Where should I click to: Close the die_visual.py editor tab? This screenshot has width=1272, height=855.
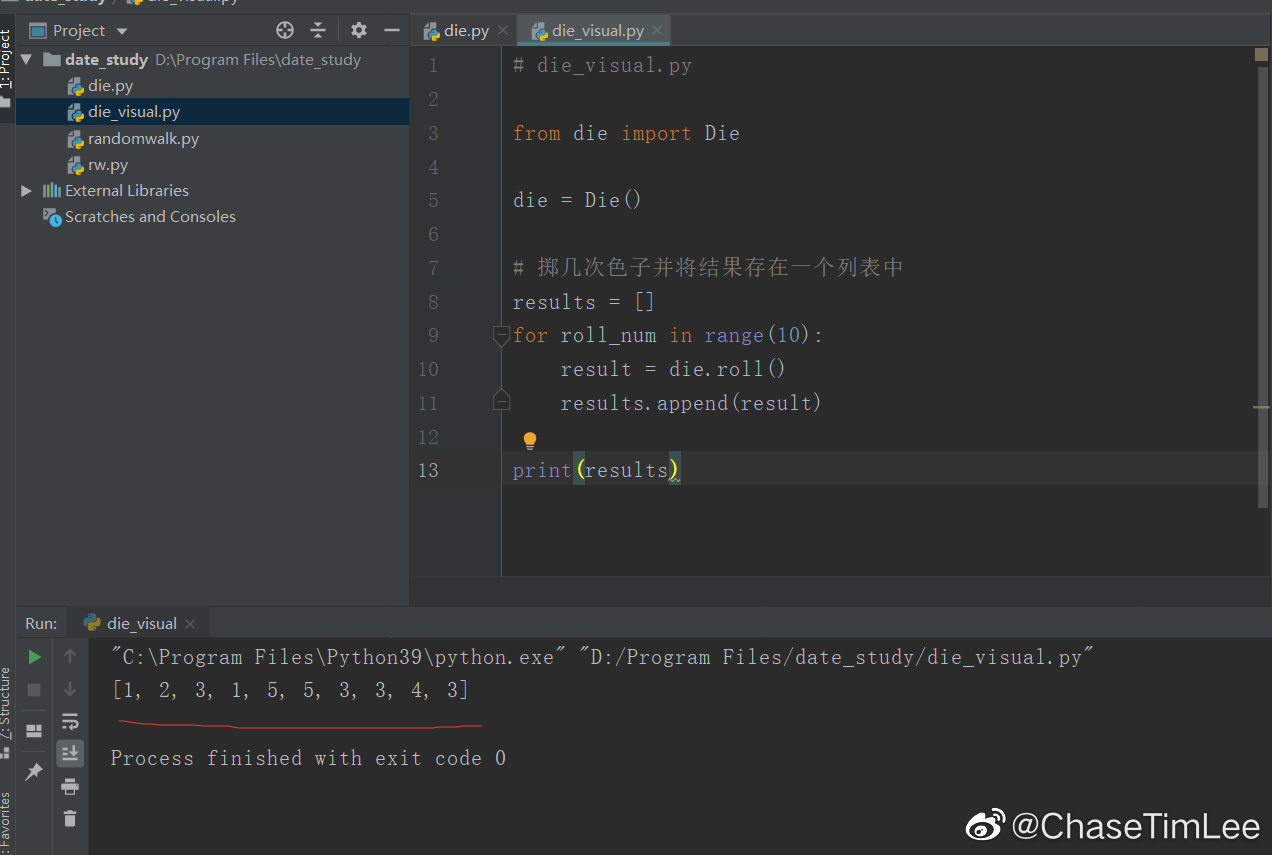(x=657, y=30)
